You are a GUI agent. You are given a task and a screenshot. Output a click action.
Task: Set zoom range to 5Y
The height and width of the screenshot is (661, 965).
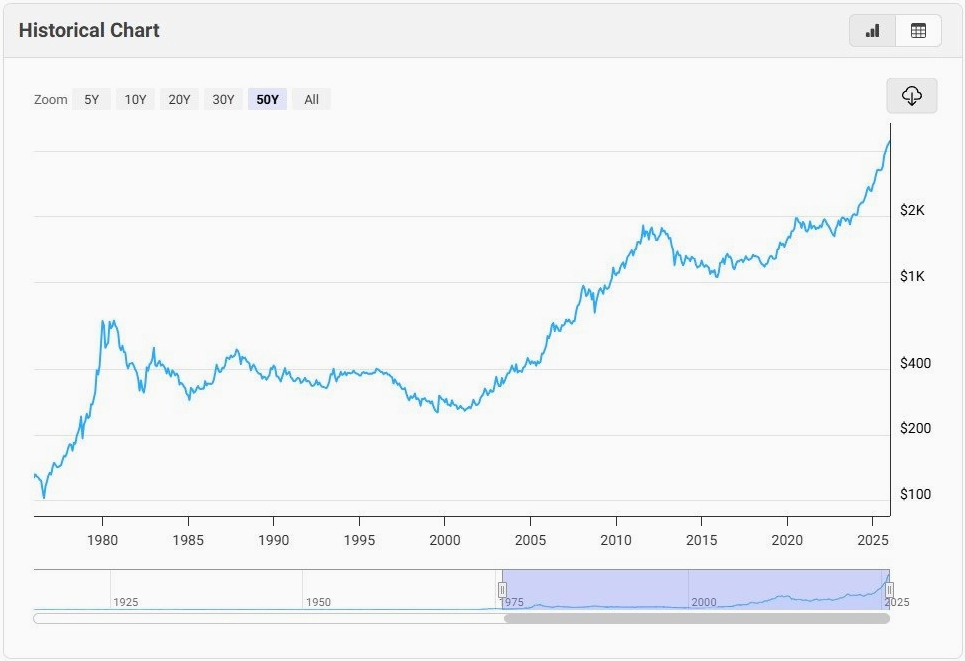[x=91, y=99]
